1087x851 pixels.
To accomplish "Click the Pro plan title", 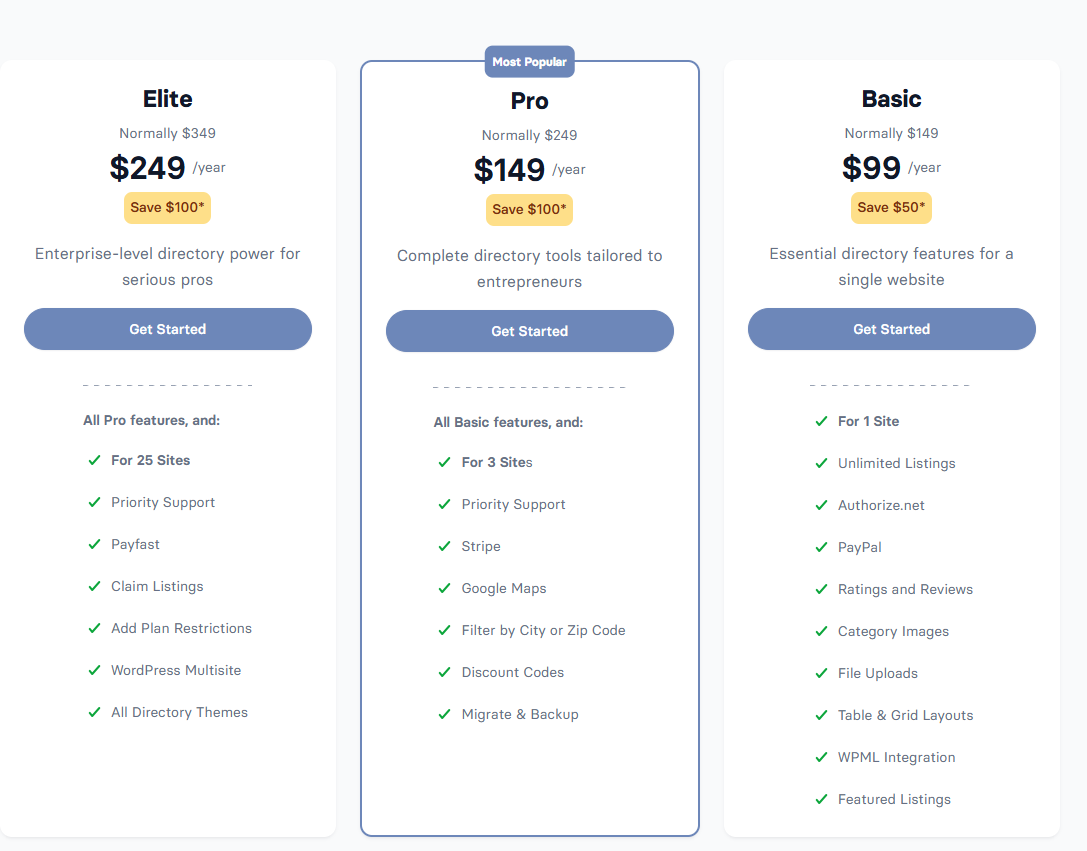I will (529, 101).
